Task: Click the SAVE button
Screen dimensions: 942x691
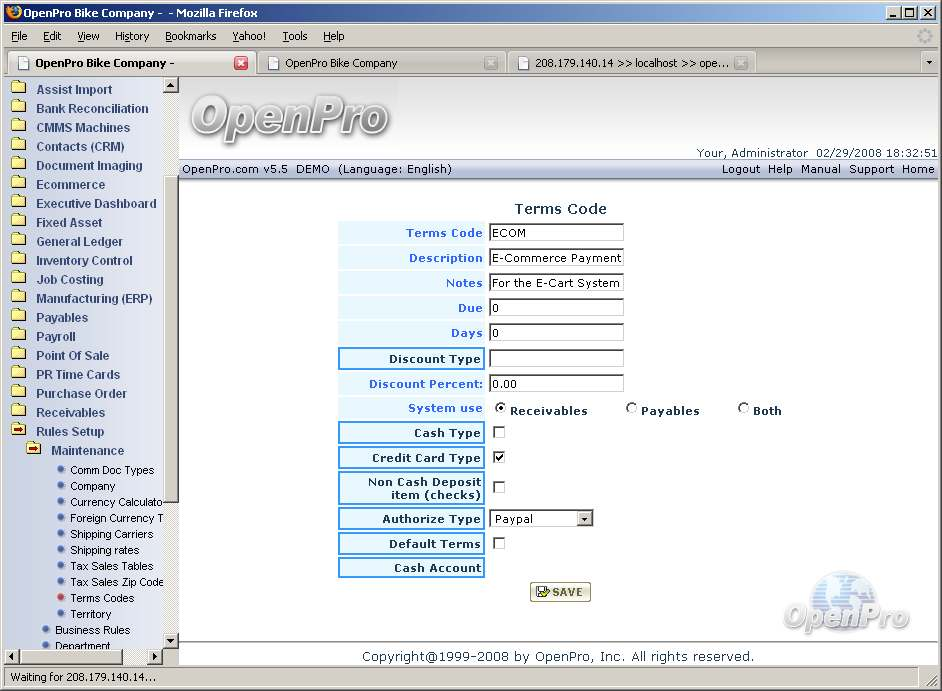Action: click(560, 592)
